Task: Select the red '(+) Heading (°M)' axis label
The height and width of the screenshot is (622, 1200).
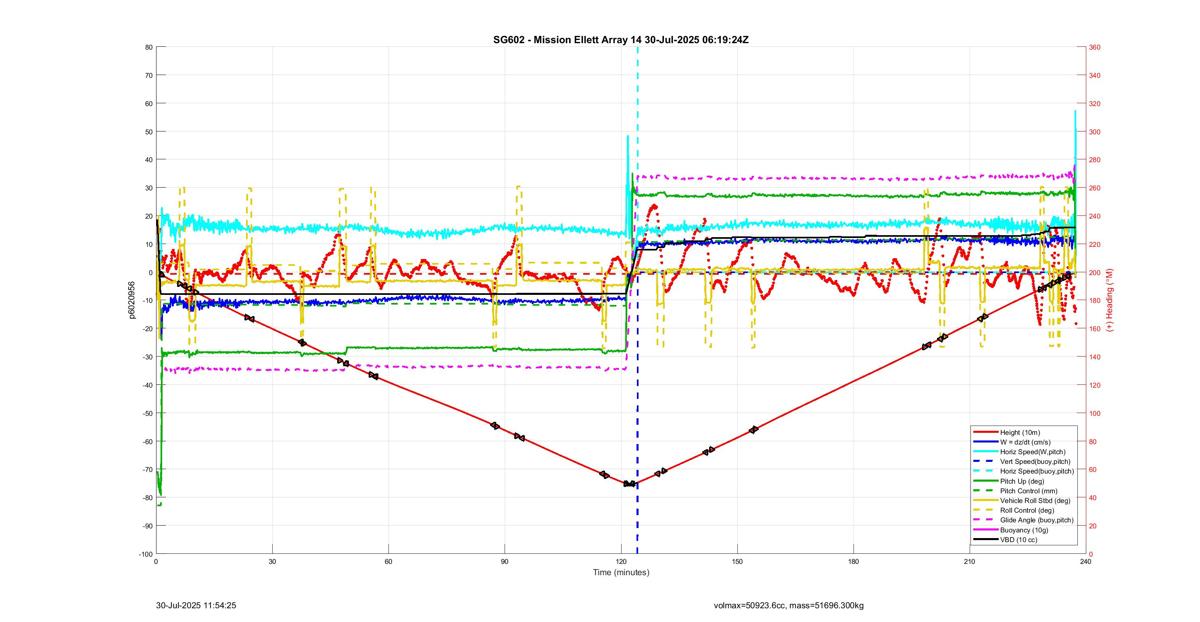Action: (x=1110, y=300)
